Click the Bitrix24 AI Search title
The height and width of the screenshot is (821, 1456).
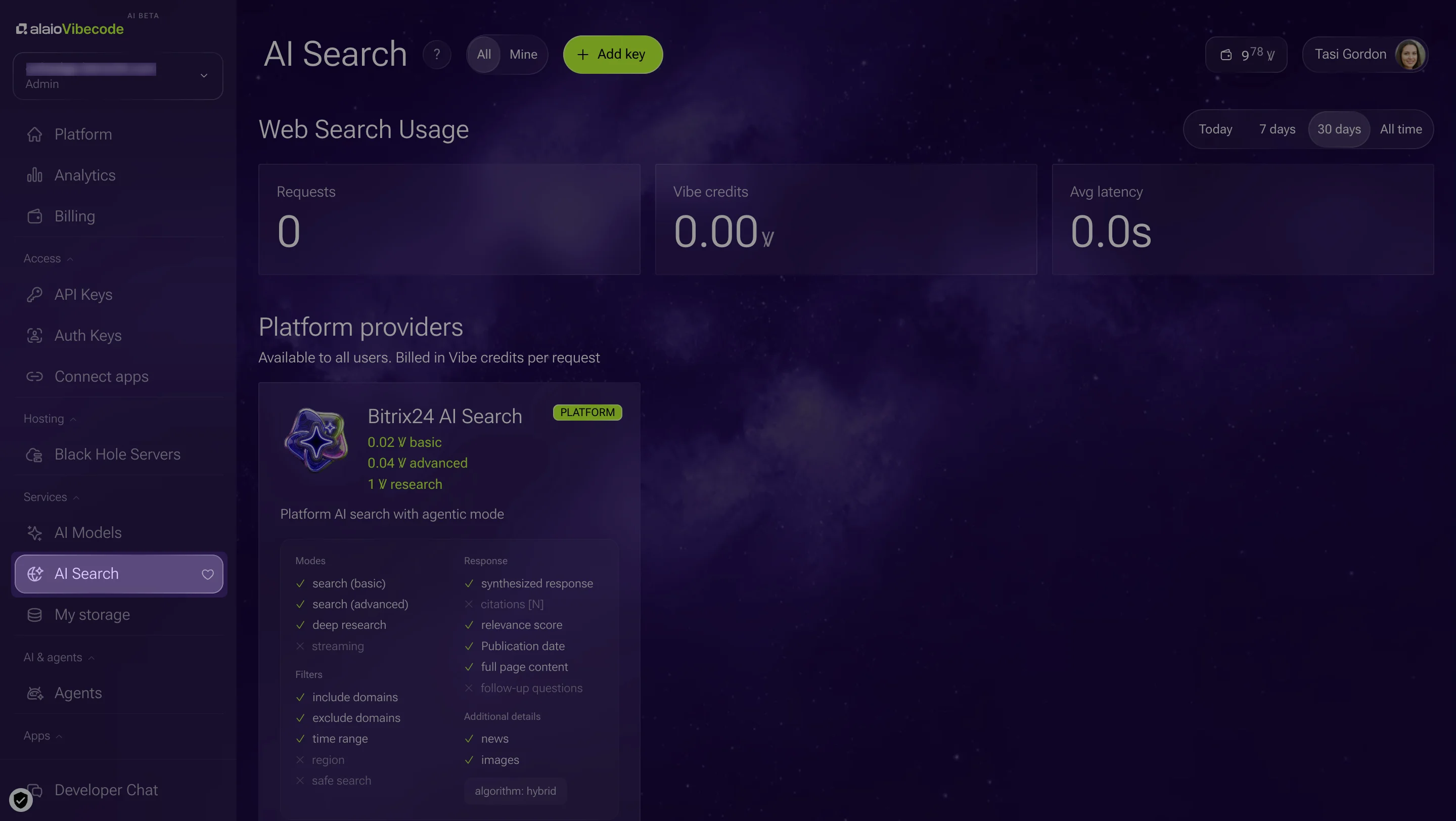tap(445, 417)
